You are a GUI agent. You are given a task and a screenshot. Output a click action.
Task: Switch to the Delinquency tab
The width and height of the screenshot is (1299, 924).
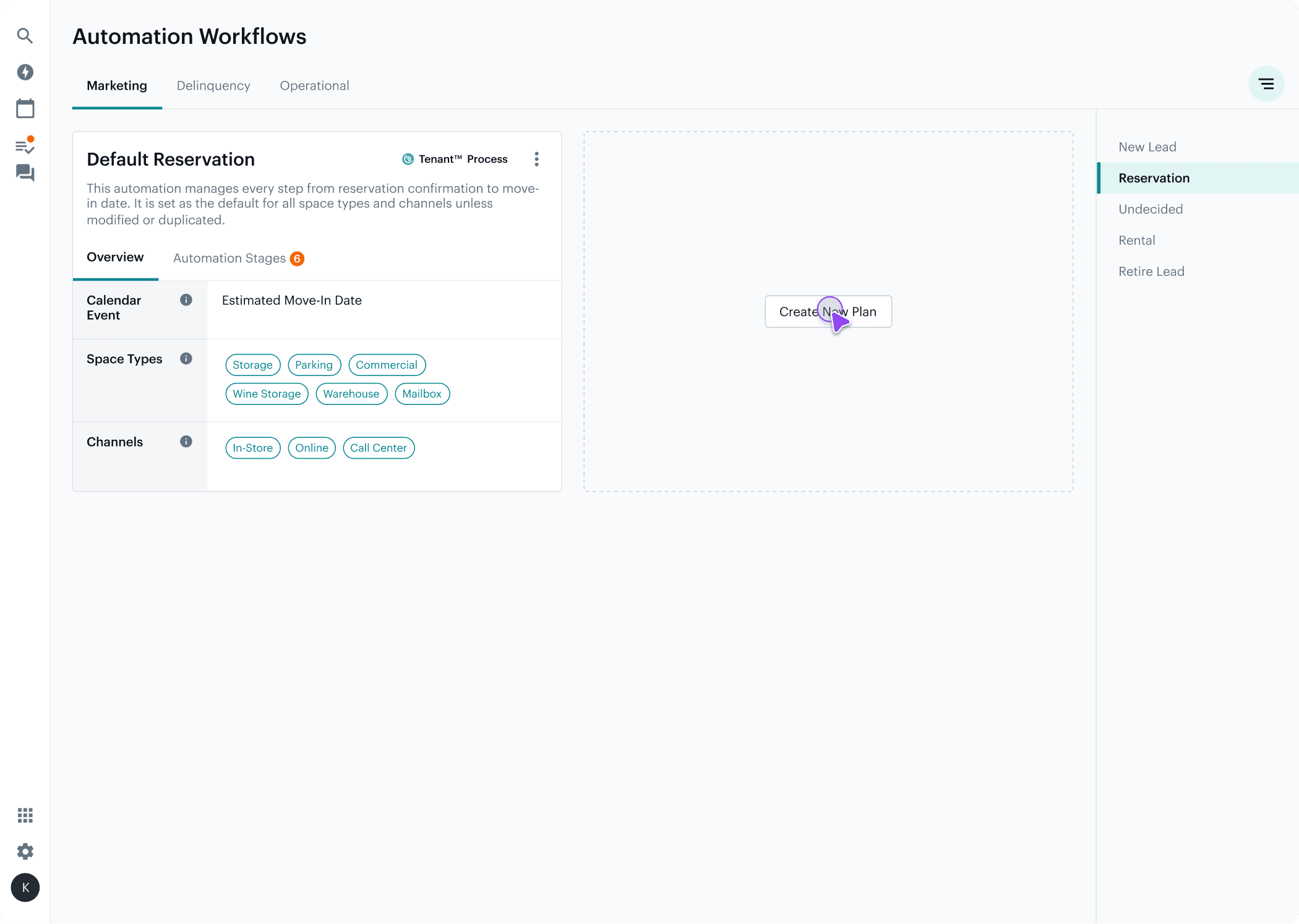pyautogui.click(x=213, y=86)
